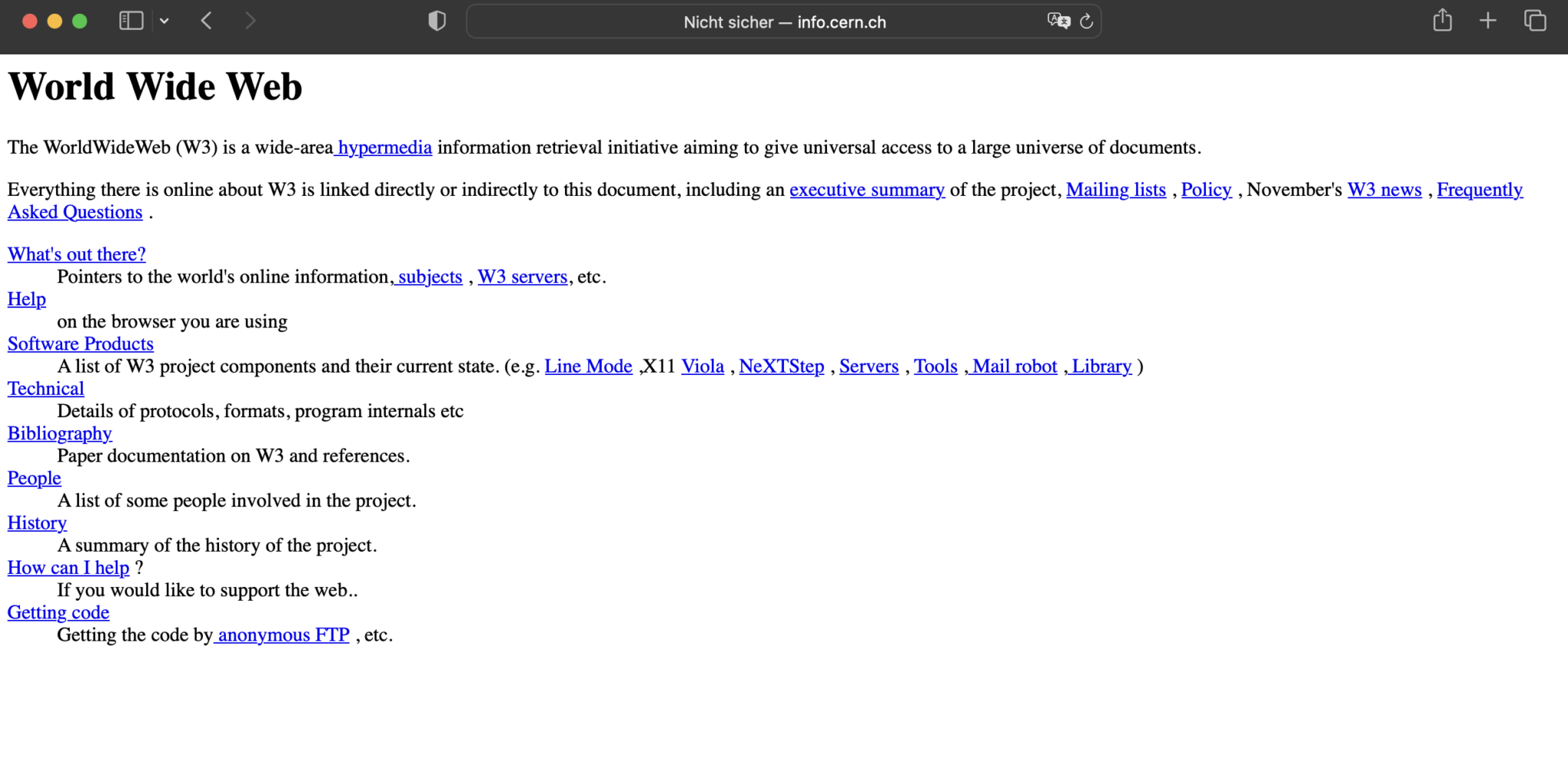Click the translate page icon
1568x776 pixels.
tap(1058, 21)
